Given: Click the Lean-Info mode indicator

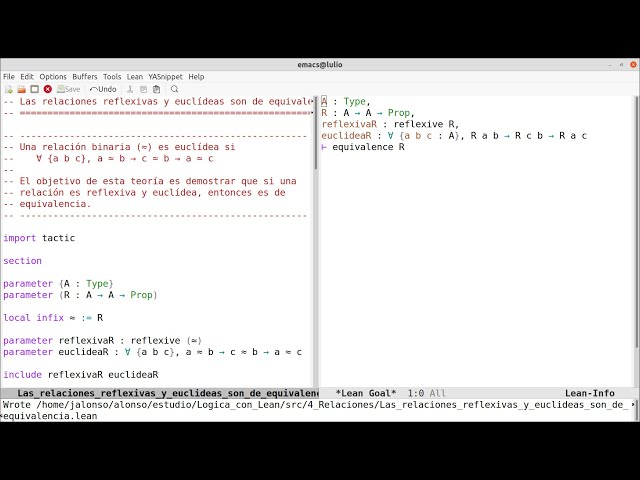Looking at the screenshot, I should [590, 393].
